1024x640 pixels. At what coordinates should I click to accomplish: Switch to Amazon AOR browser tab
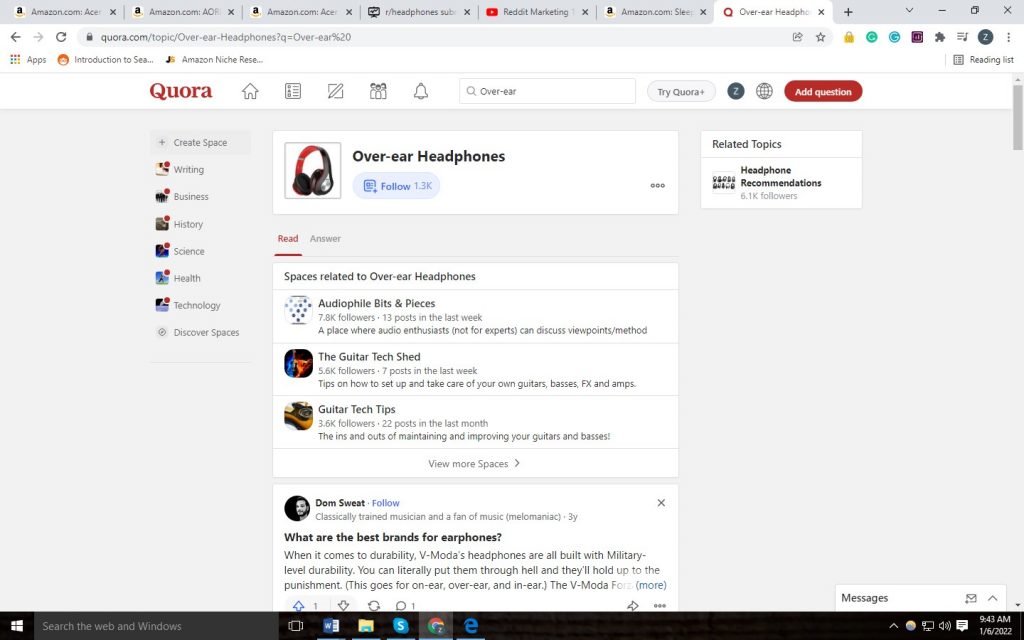coord(182,12)
